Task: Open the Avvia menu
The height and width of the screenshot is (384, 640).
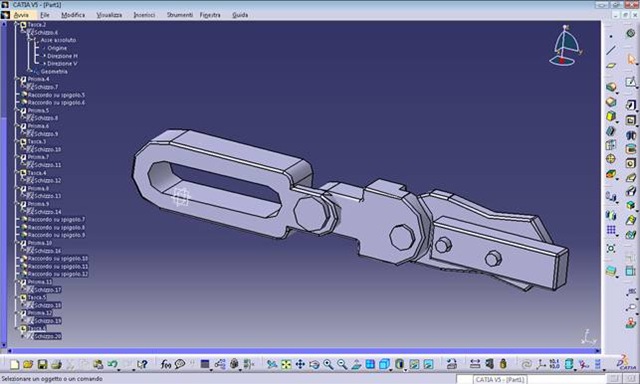Action: (x=21, y=15)
